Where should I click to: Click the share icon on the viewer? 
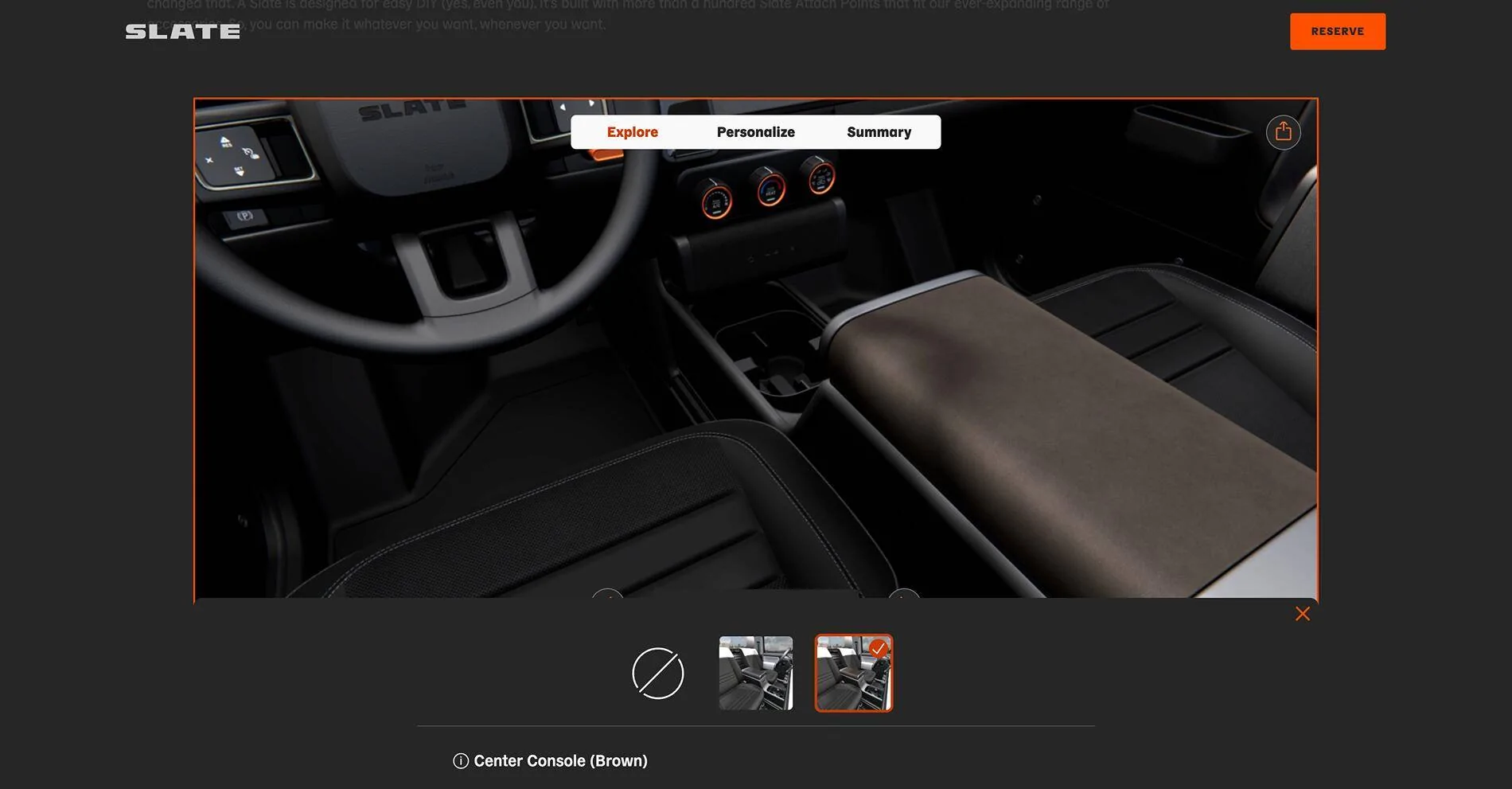tap(1283, 132)
